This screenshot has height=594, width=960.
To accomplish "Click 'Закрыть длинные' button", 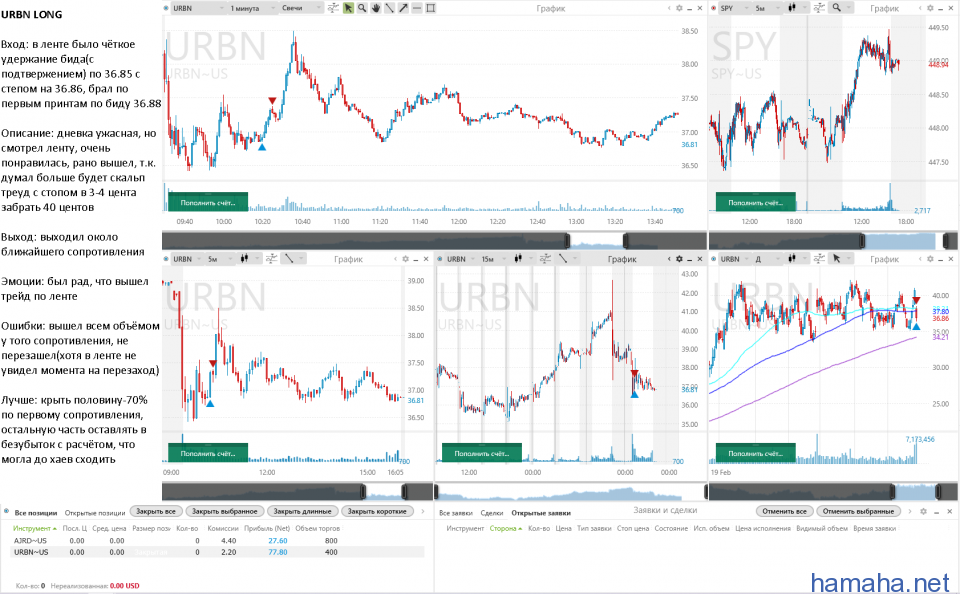I will [302, 511].
